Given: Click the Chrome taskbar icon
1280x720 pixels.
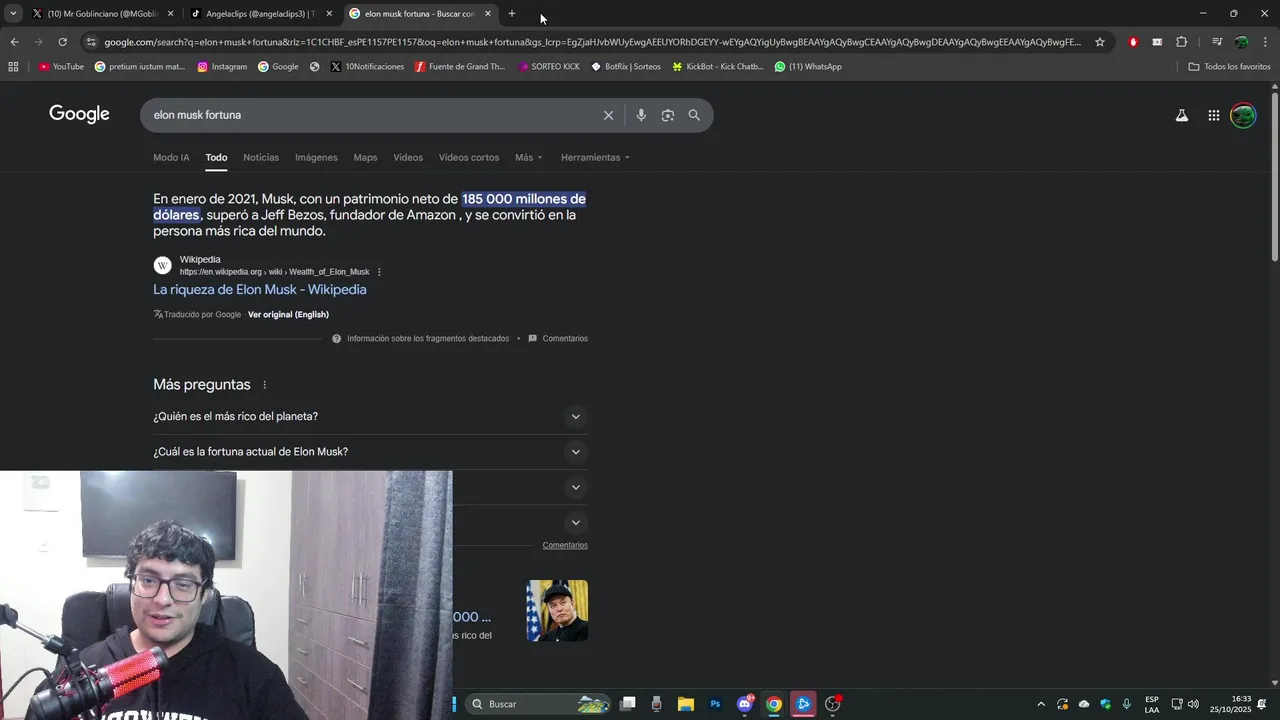Looking at the screenshot, I should (774, 704).
